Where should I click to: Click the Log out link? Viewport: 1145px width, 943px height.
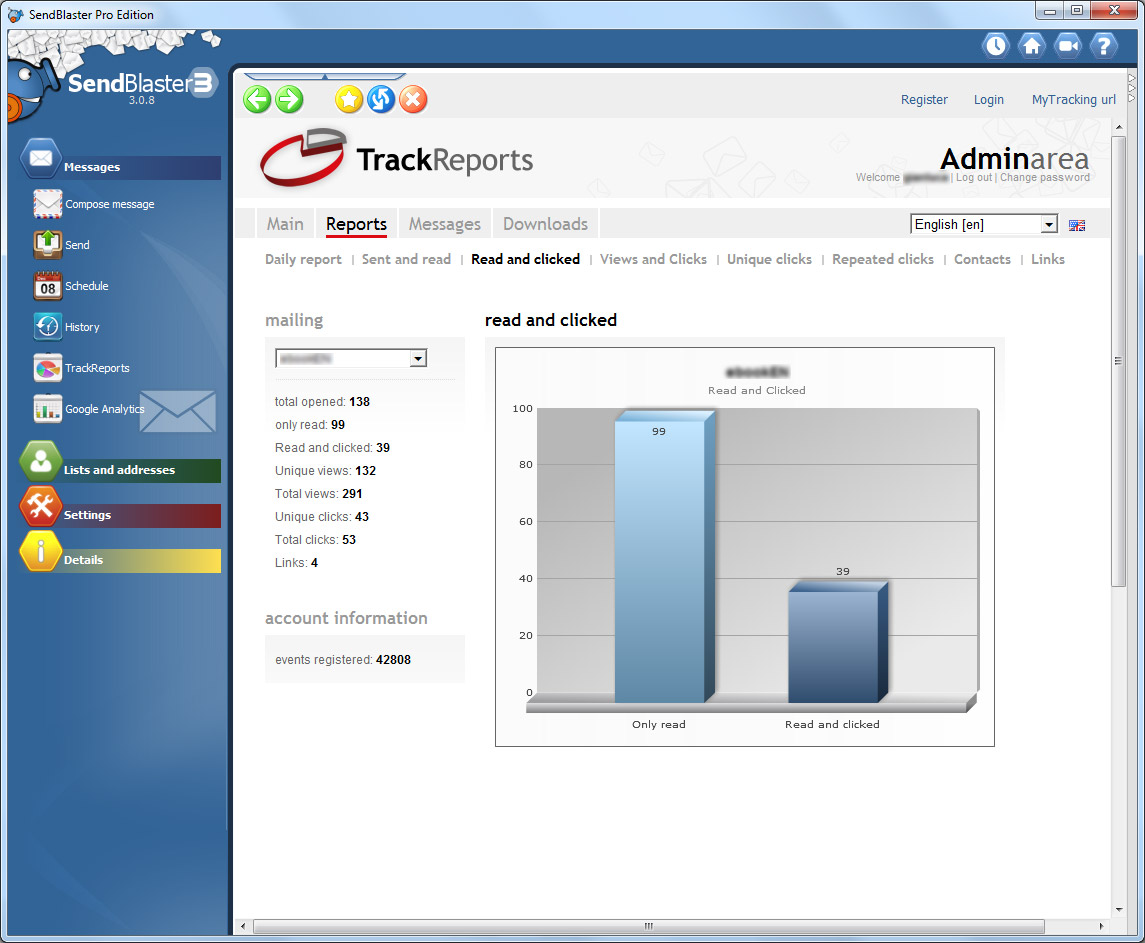pos(973,177)
